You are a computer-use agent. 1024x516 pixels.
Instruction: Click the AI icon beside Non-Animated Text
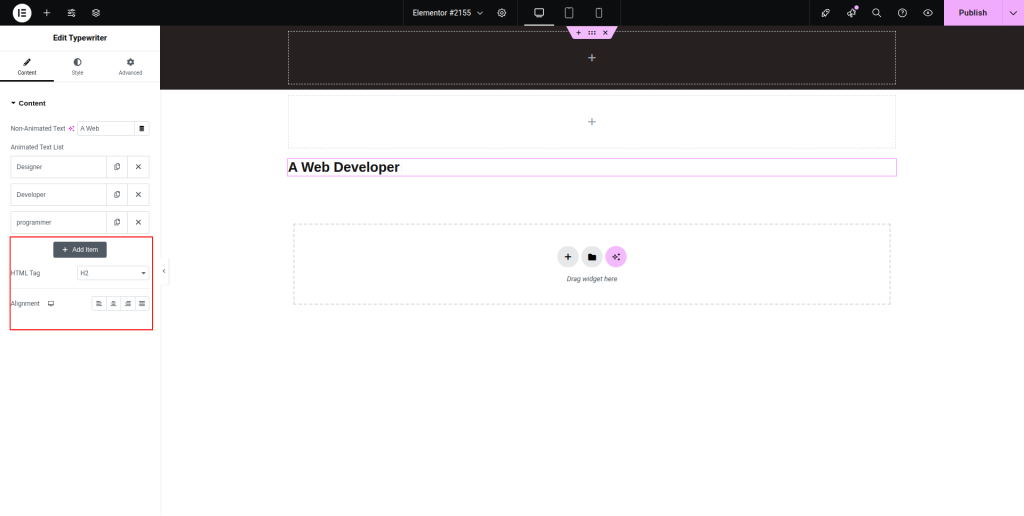coord(71,129)
